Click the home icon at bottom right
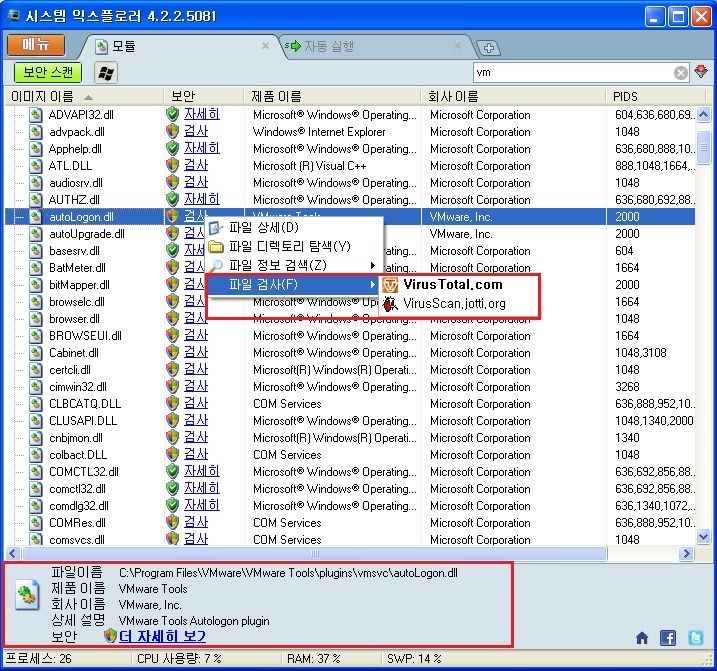Image resolution: width=717 pixels, height=671 pixels. click(642, 638)
